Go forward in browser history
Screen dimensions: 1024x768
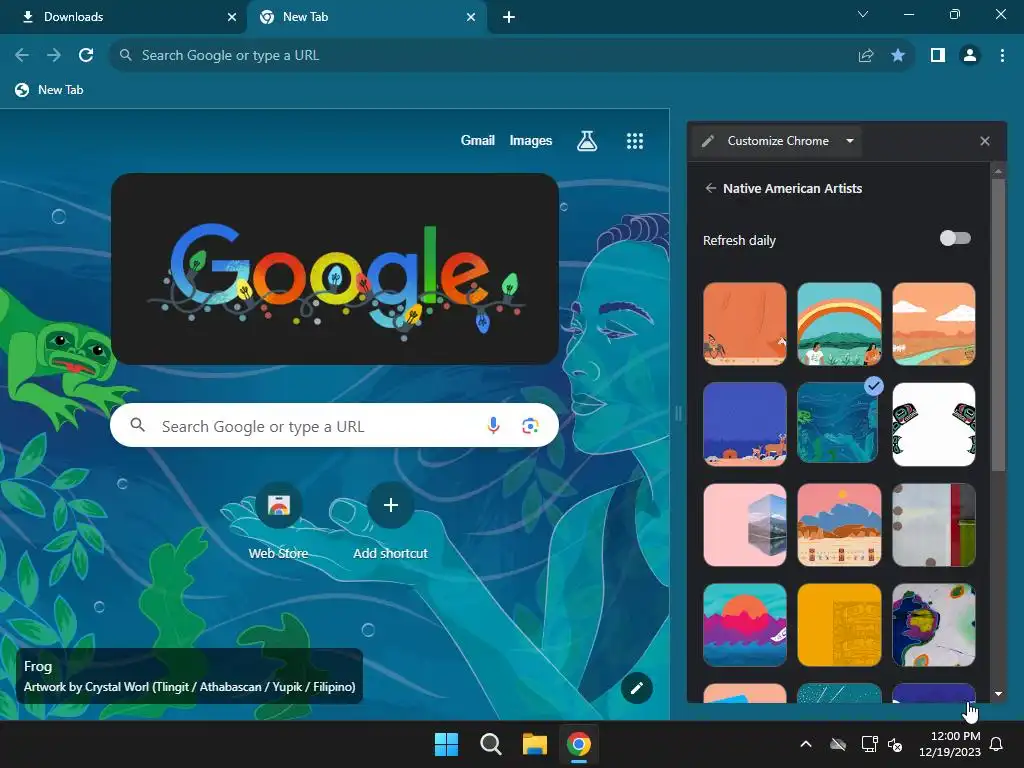[54, 56]
